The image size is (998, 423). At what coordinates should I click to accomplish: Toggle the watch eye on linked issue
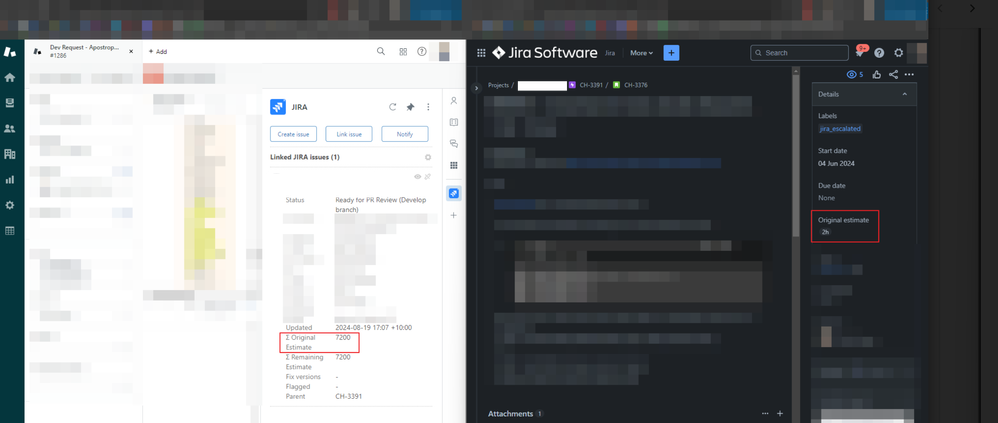pos(418,176)
